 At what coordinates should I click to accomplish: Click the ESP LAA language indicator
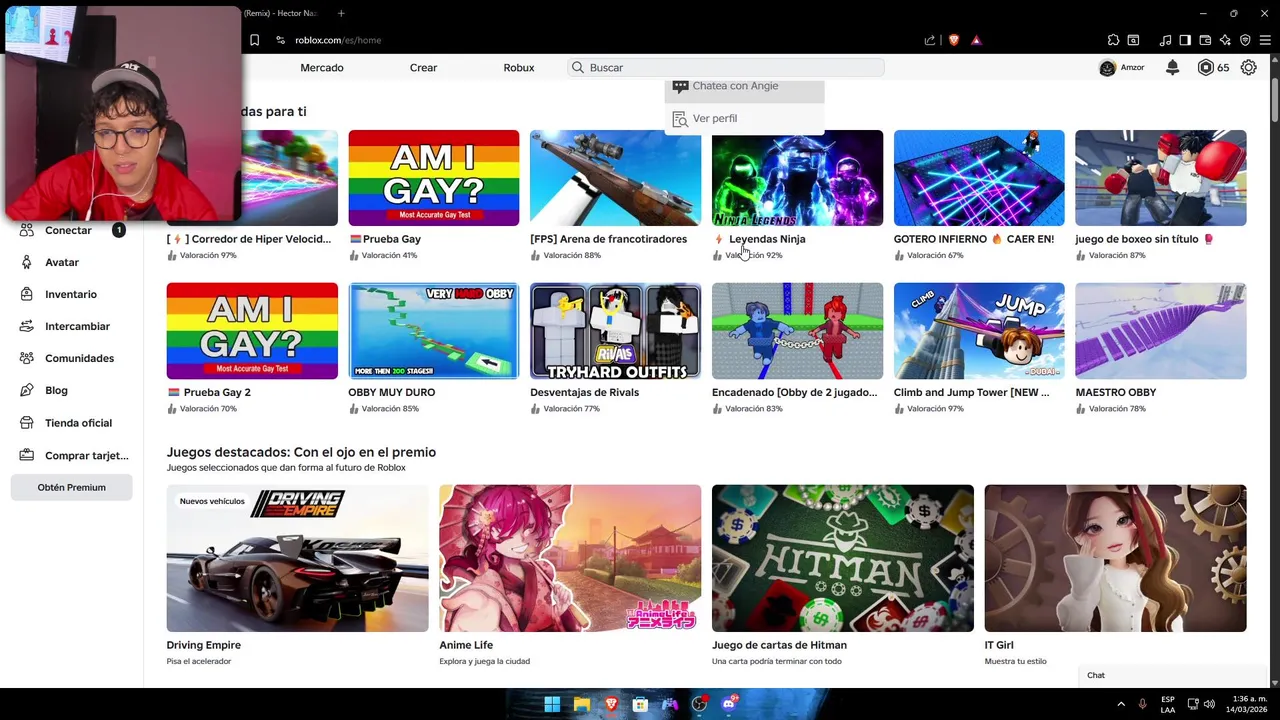(x=1168, y=704)
